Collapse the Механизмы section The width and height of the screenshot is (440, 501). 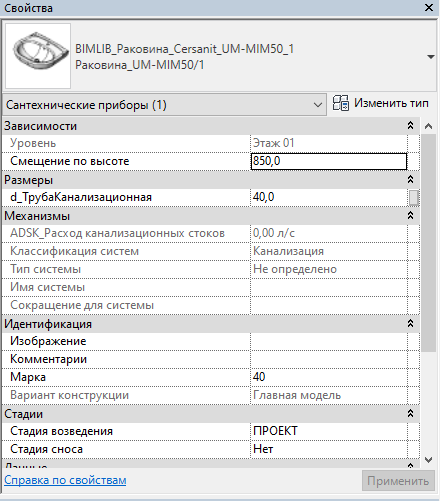tap(410, 216)
